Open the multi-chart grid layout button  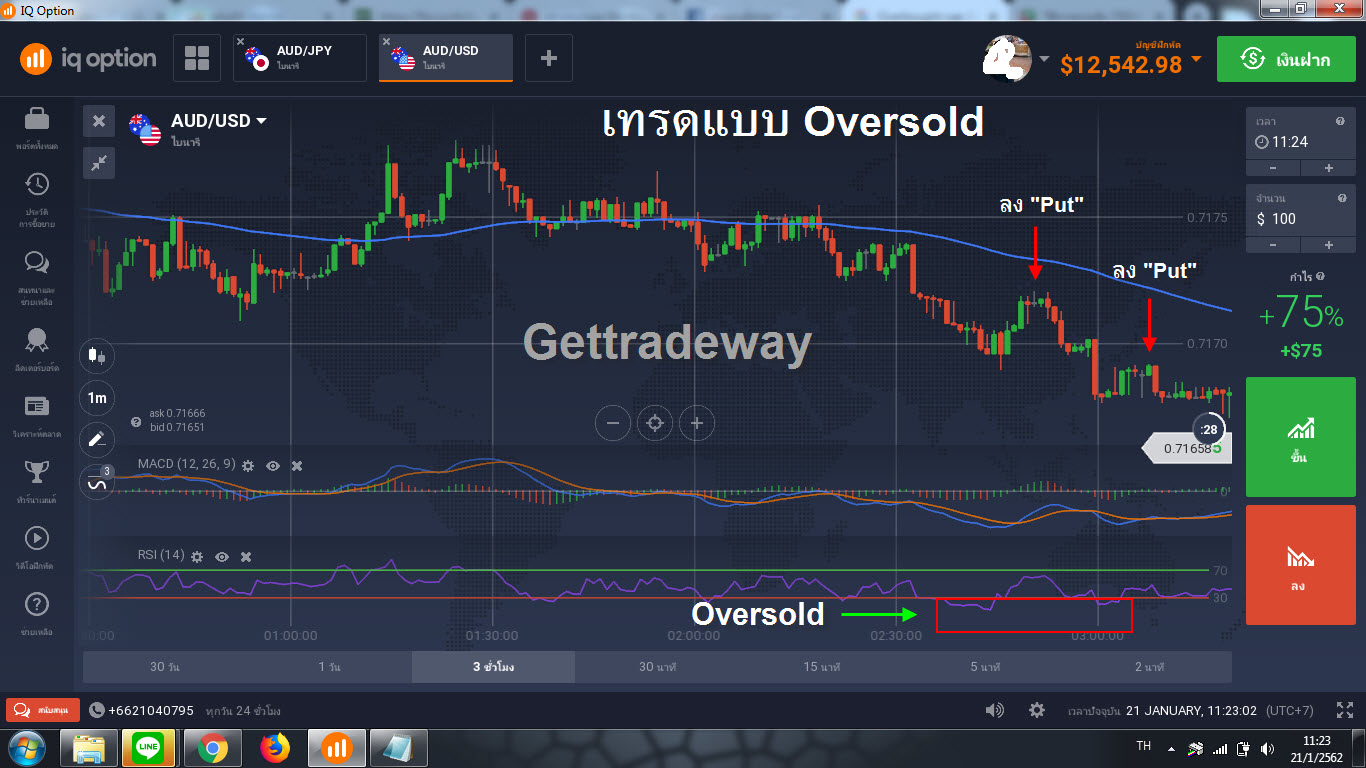pos(197,58)
